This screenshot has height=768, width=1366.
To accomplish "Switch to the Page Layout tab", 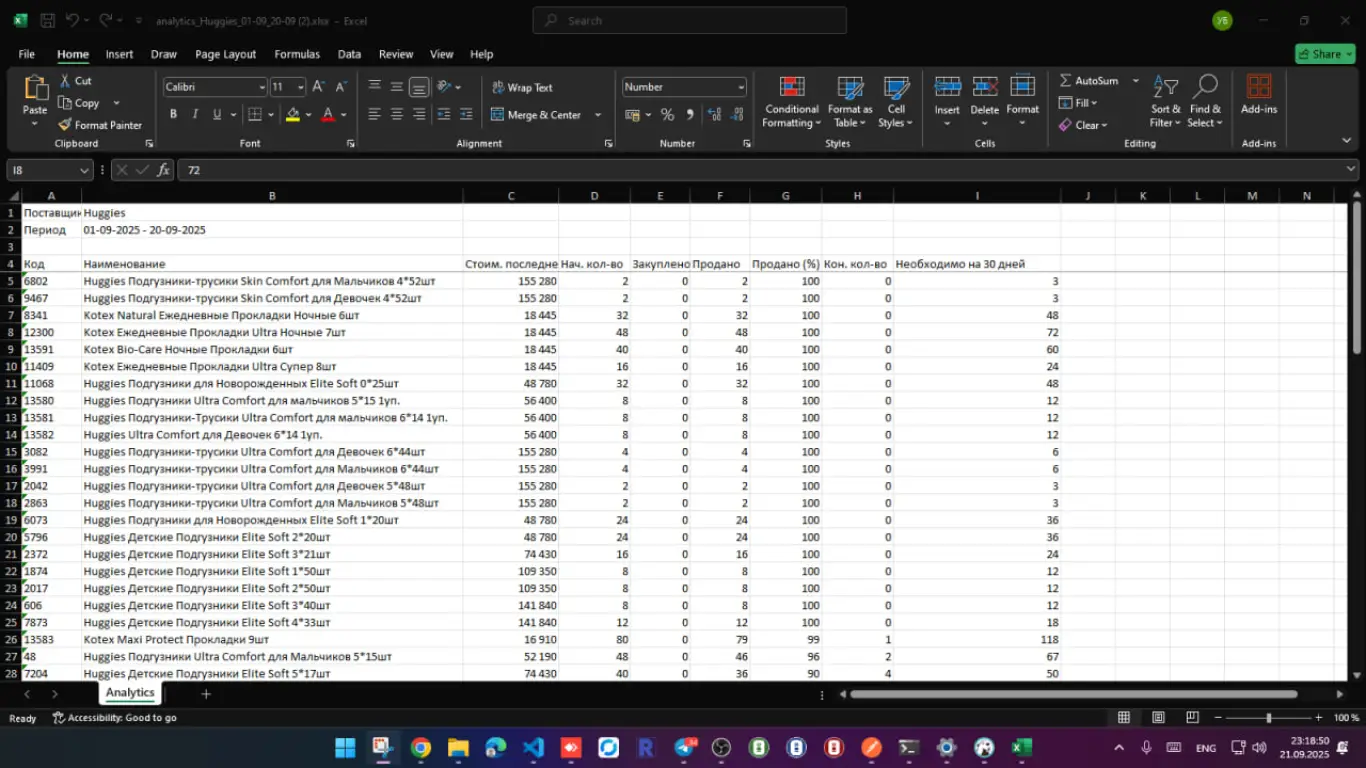I will pos(225,54).
